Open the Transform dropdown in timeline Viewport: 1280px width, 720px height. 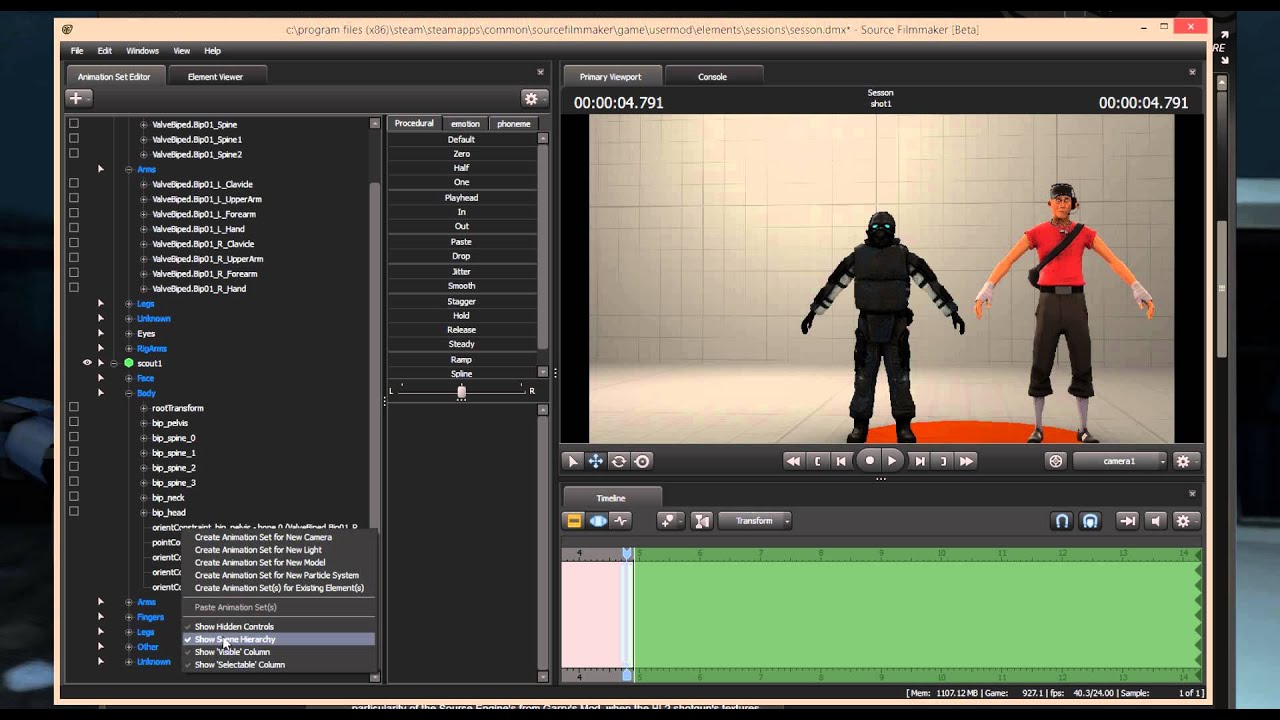755,521
